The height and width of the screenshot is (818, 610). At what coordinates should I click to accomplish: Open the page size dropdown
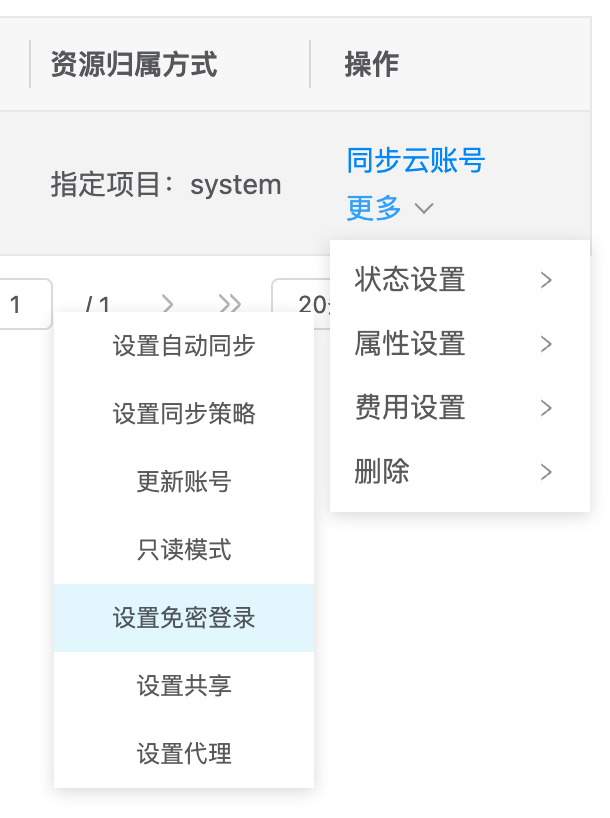coord(302,303)
